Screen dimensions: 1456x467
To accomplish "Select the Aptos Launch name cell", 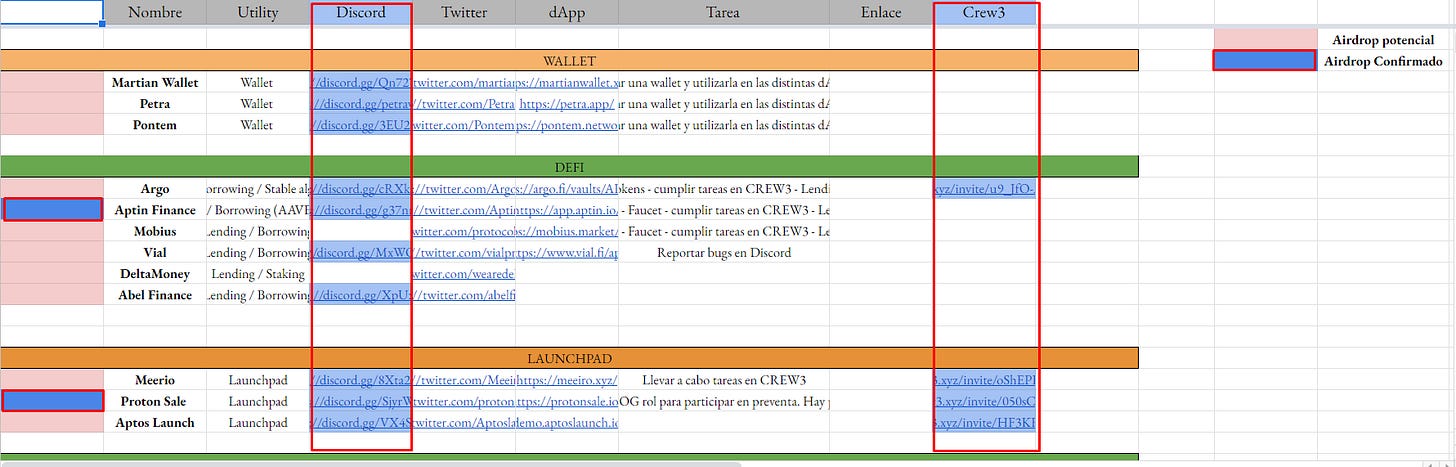I will 155,422.
